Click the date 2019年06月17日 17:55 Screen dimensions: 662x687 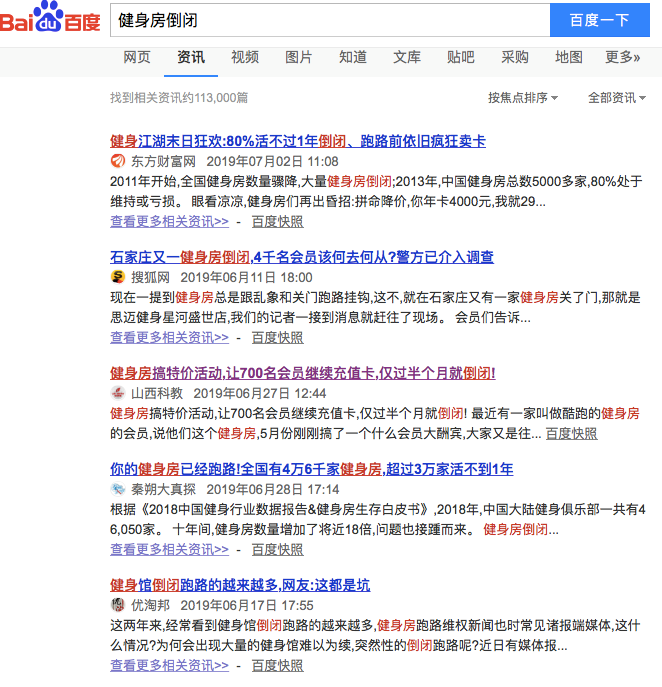click(x=247, y=605)
